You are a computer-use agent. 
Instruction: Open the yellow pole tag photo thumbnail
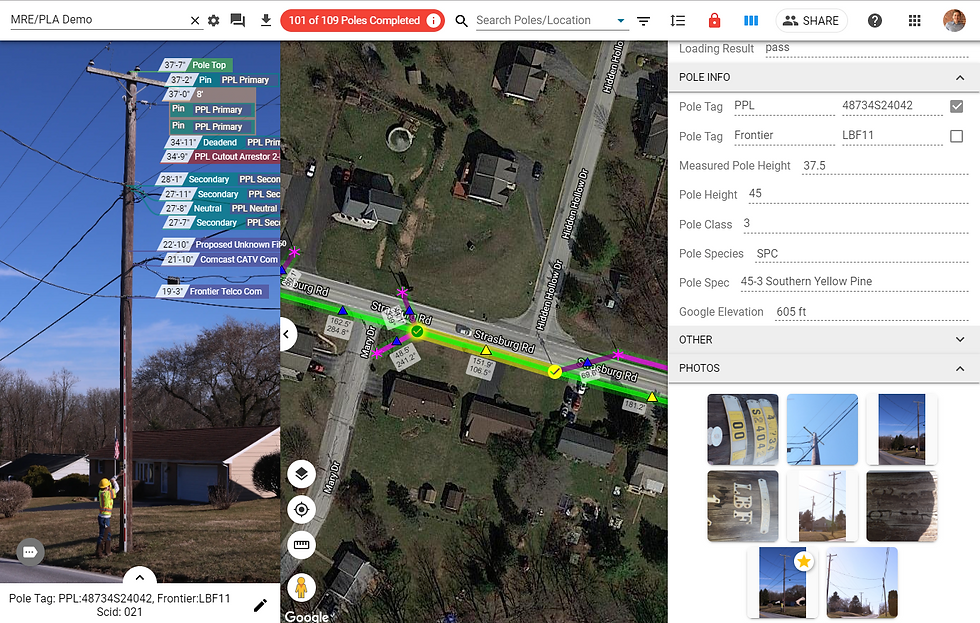pyautogui.click(x=742, y=429)
